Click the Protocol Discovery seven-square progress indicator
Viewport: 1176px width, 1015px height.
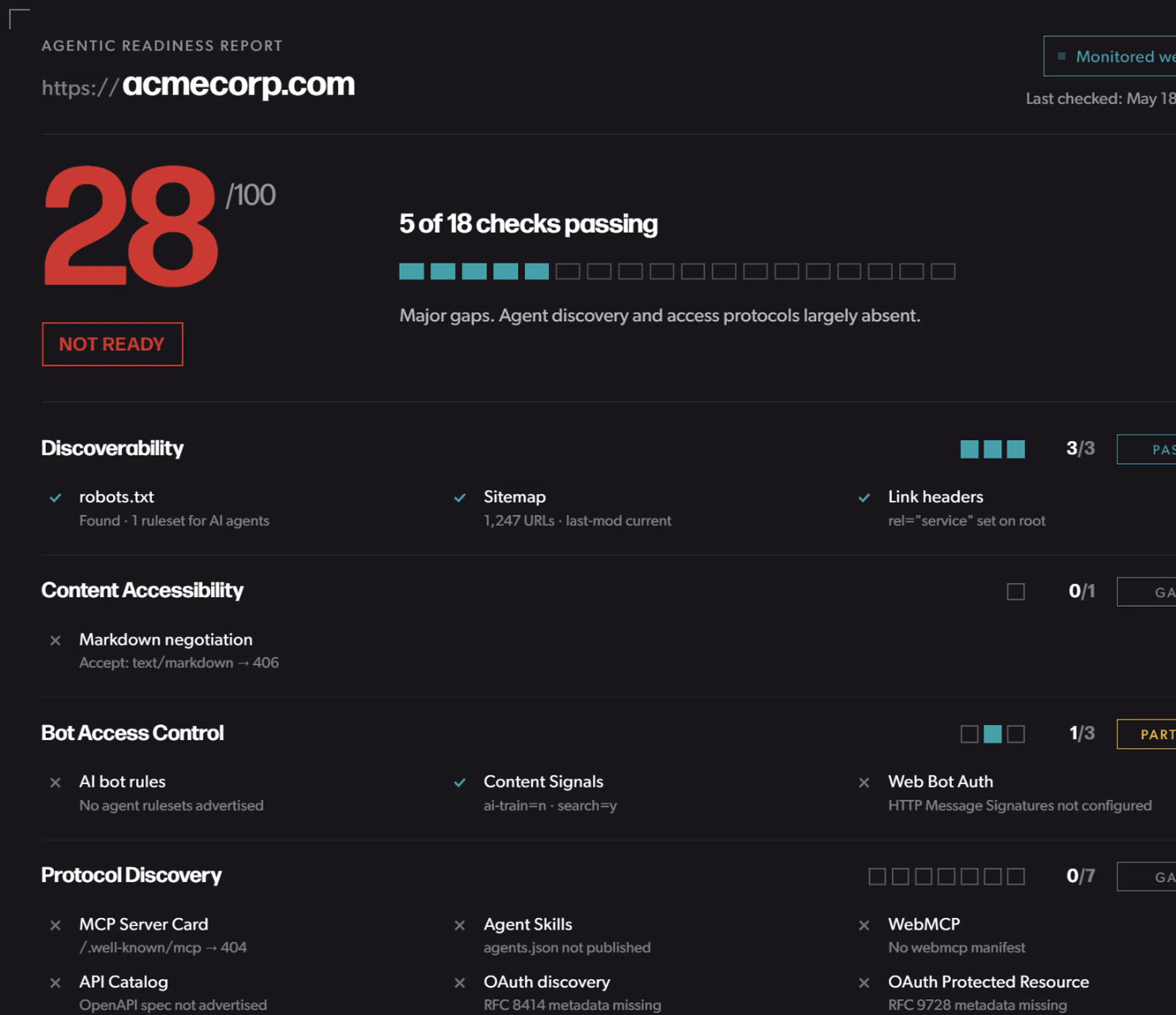(x=946, y=876)
